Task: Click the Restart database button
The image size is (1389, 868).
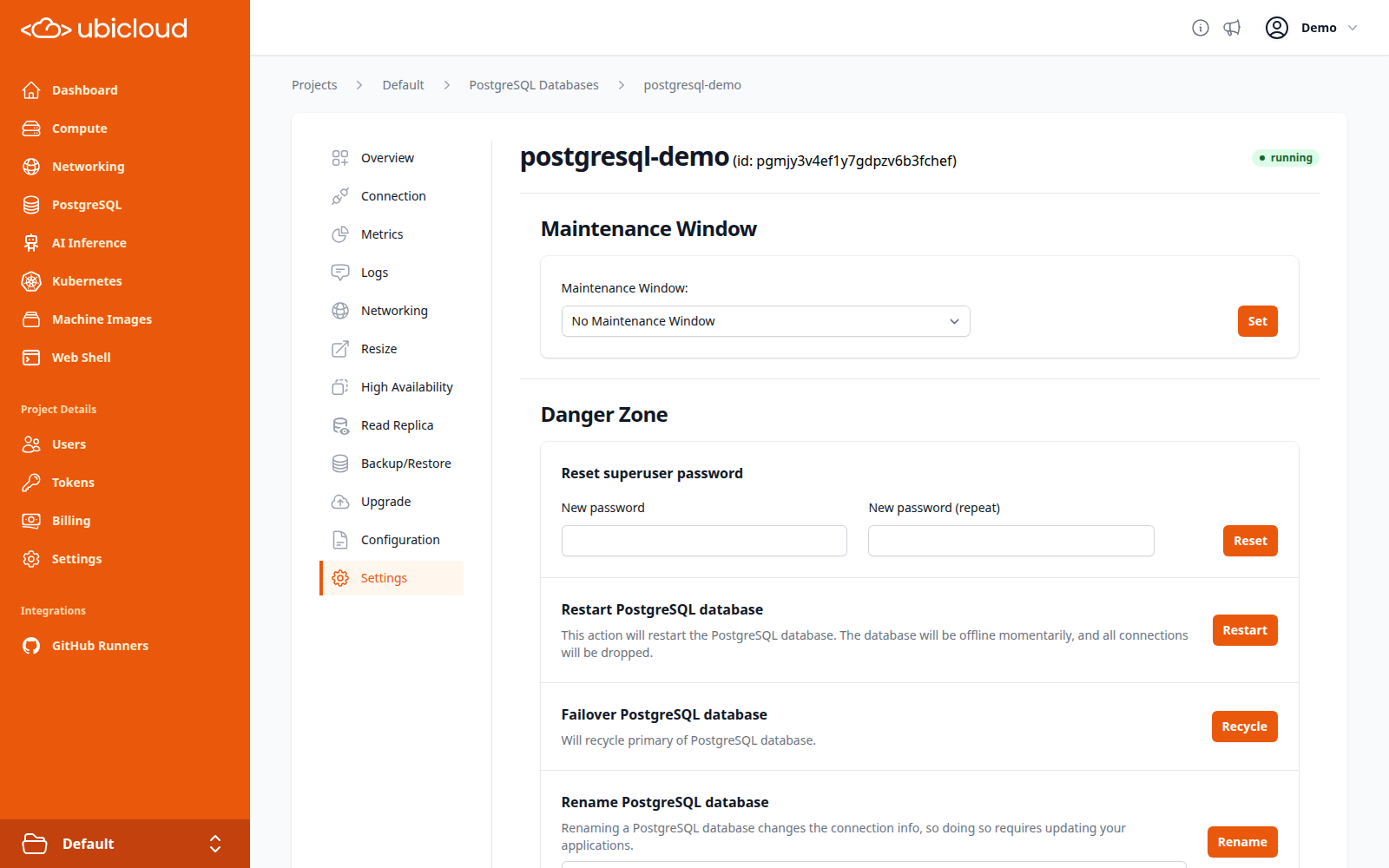Action: tap(1245, 630)
